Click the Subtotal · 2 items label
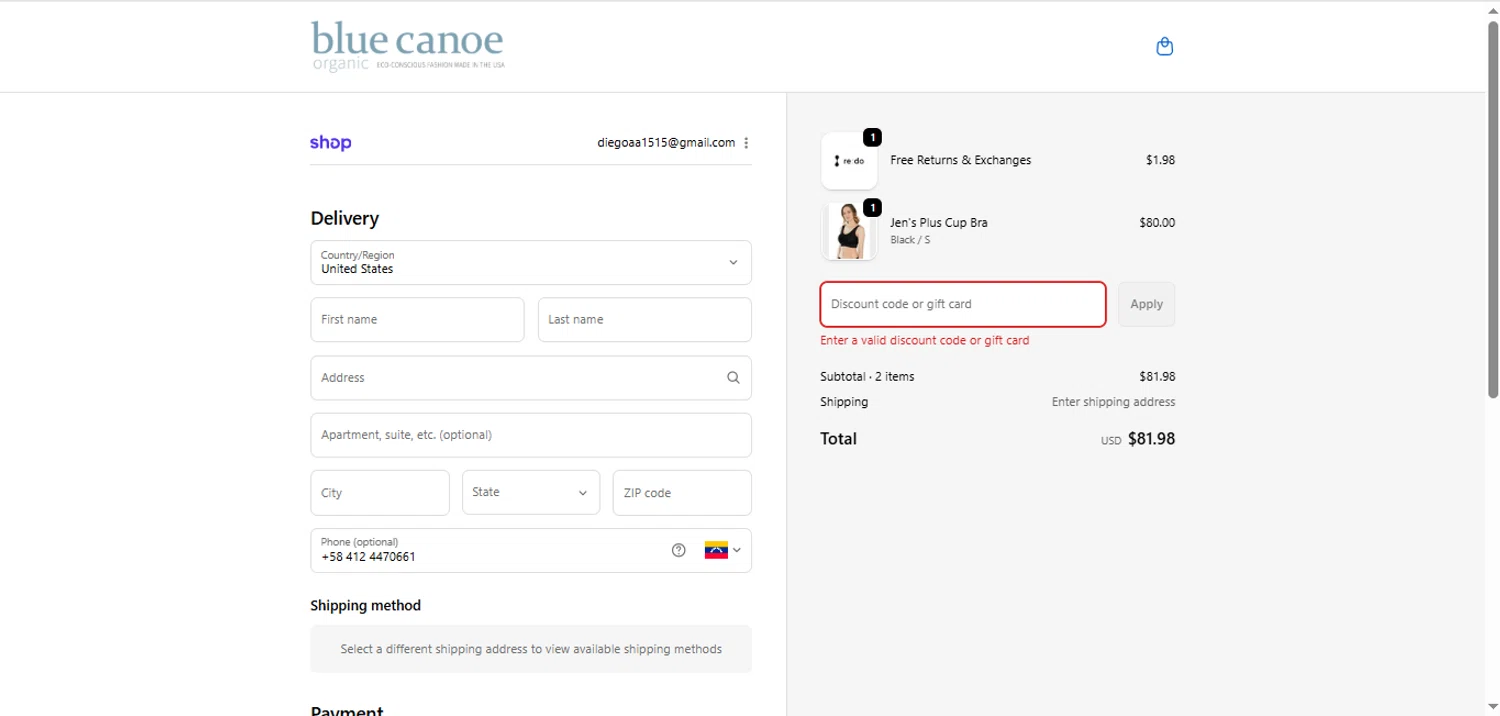 tap(867, 377)
